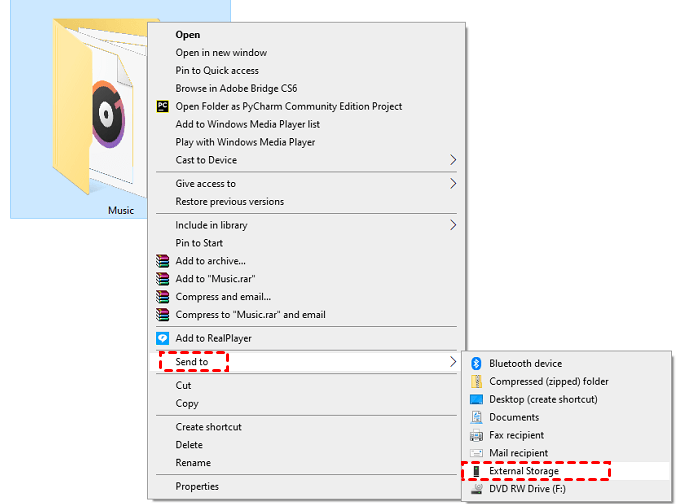Select Browse in Adobe Bridge CS6
This screenshot has width=692, height=504.
tap(306, 88)
